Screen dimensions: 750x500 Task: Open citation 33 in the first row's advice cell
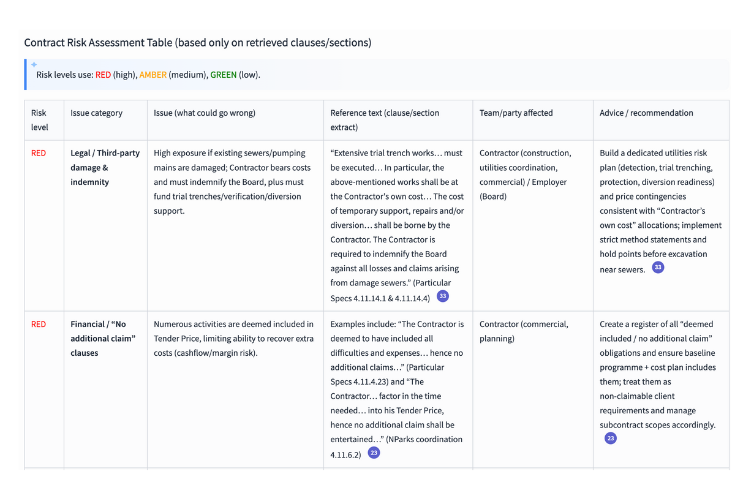[657, 268]
